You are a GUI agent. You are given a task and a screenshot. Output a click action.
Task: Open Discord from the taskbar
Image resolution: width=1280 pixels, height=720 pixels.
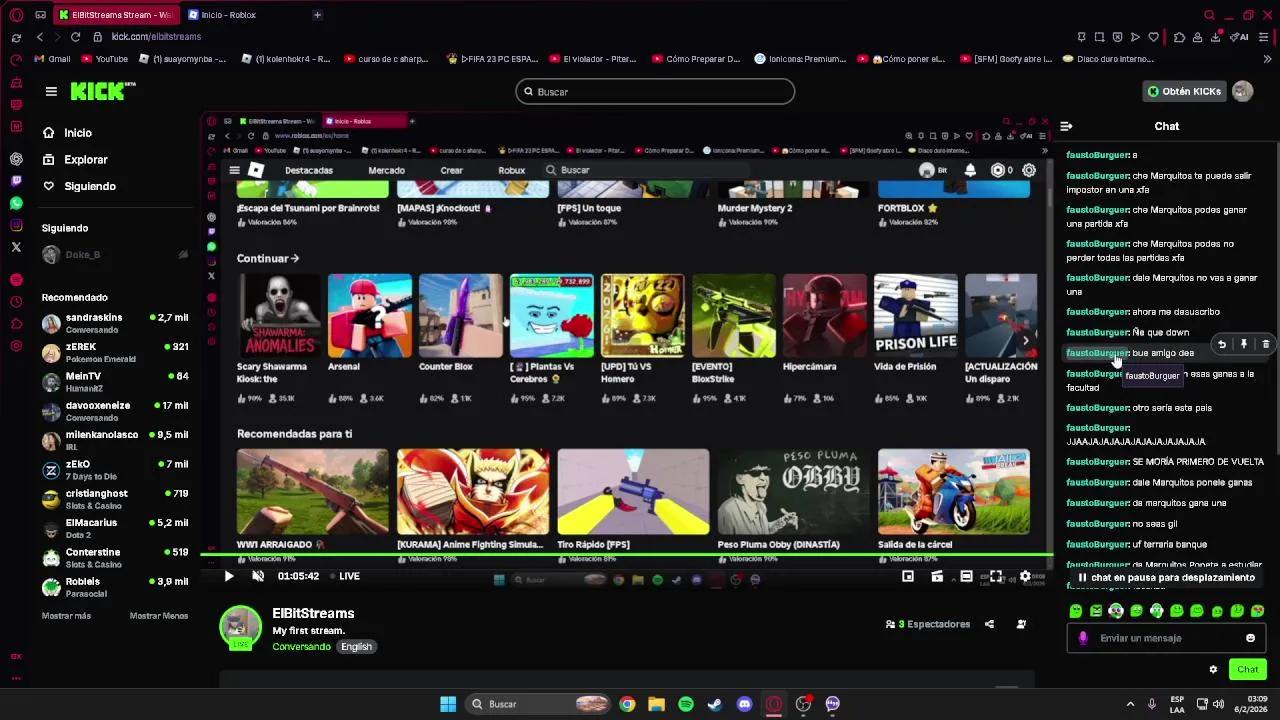pyautogui.click(x=744, y=704)
